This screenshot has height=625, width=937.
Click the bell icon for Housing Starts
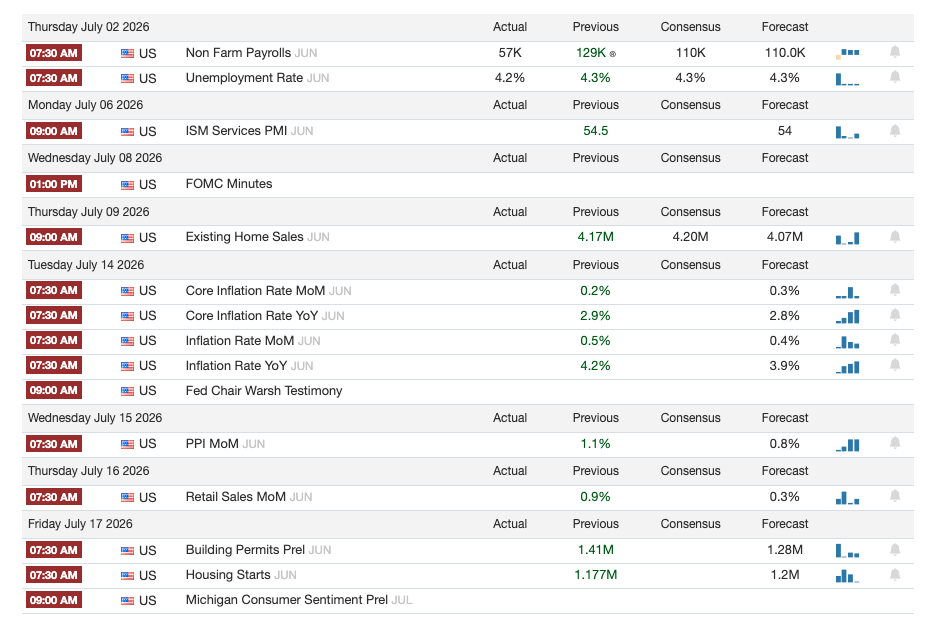[x=895, y=575]
